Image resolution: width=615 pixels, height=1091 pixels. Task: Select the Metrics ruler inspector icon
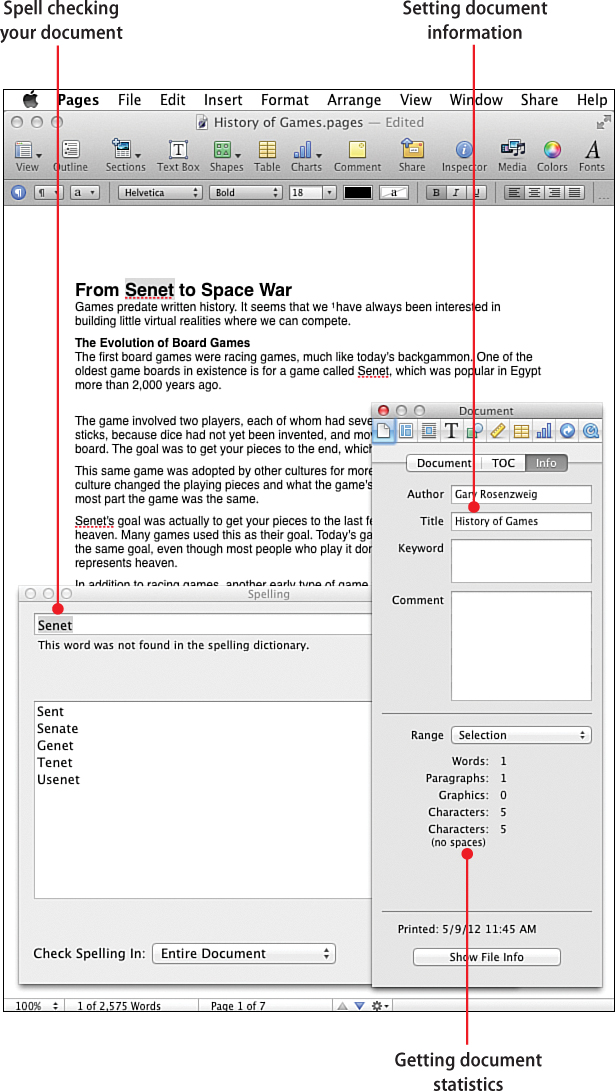[497, 431]
